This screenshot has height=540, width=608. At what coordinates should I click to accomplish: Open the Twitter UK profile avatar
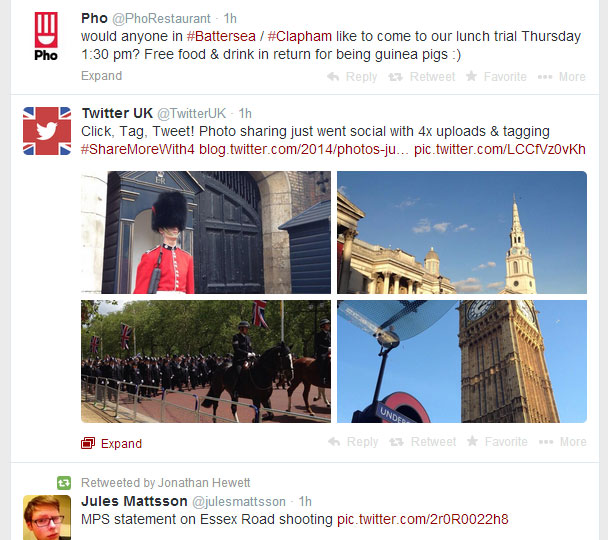pyautogui.click(x=47, y=131)
